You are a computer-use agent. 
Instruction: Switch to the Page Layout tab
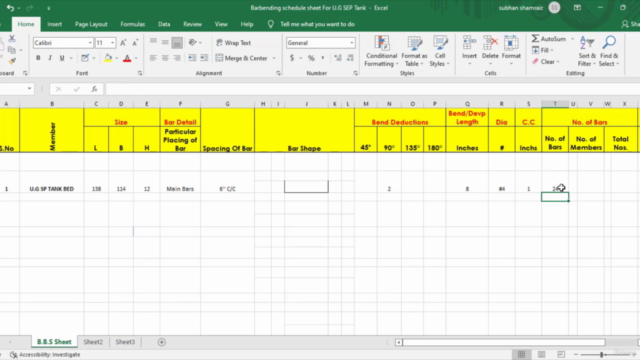[91, 24]
